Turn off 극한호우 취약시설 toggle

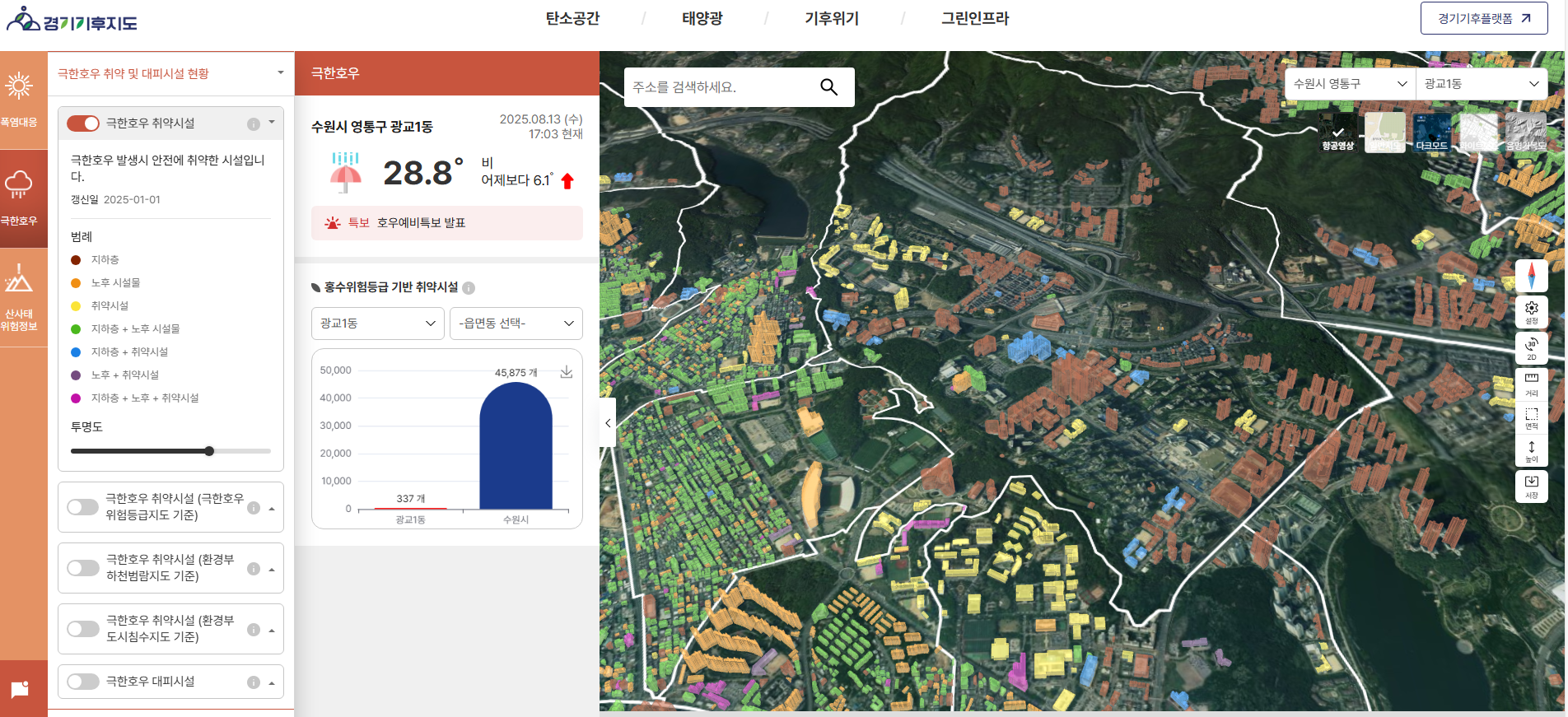pos(83,123)
